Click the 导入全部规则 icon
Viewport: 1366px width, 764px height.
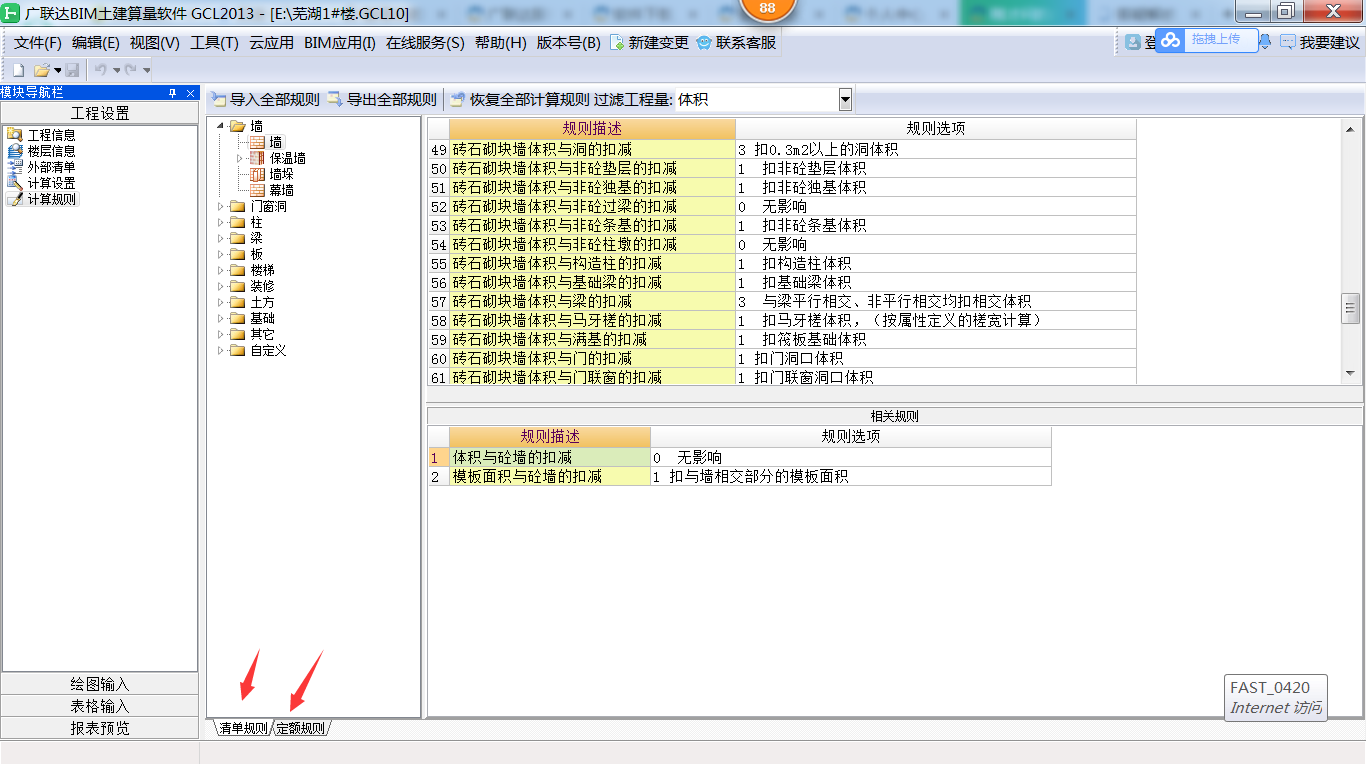218,100
